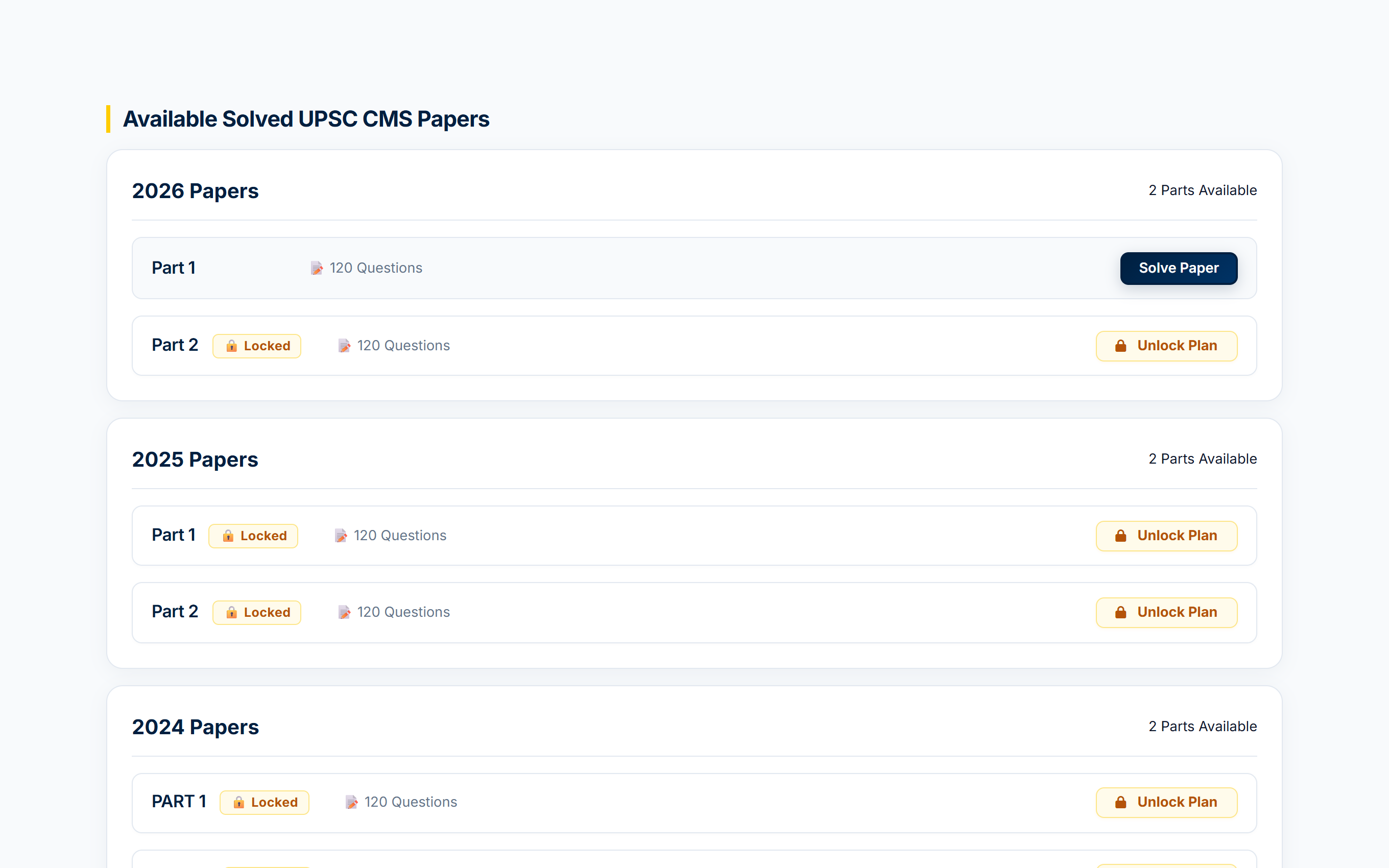This screenshot has height=868, width=1389.
Task: Click the memo icon in 2026 Part 1 row
Action: tap(317, 268)
